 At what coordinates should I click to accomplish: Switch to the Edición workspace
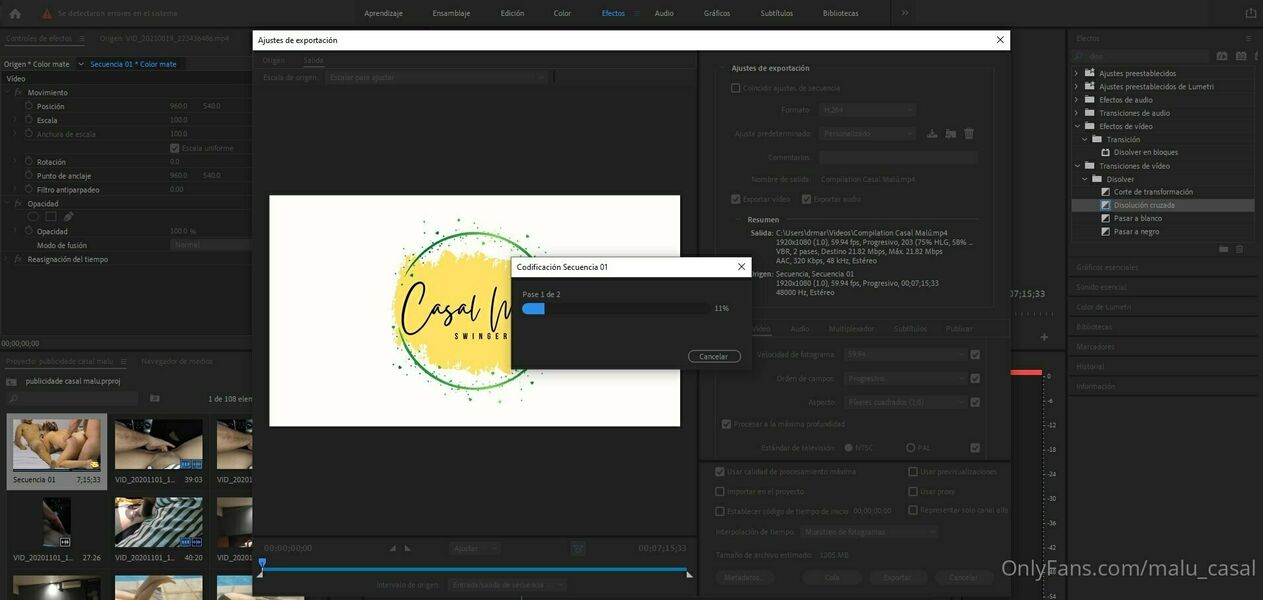pyautogui.click(x=512, y=13)
